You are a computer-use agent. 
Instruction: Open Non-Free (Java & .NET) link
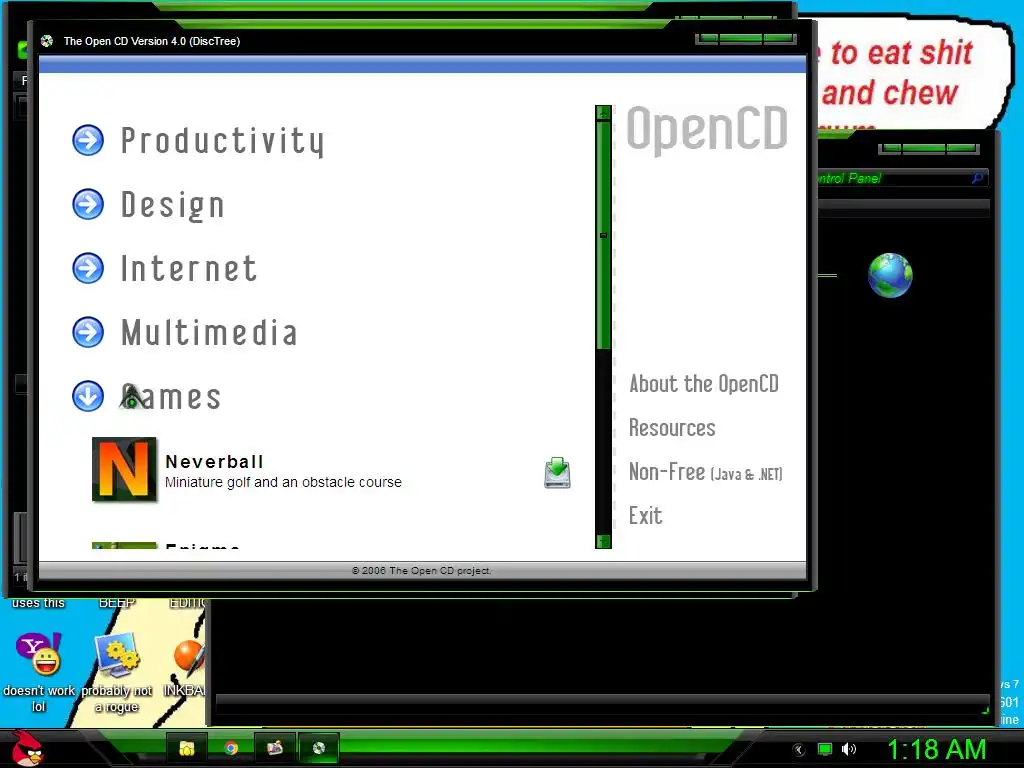pos(705,472)
